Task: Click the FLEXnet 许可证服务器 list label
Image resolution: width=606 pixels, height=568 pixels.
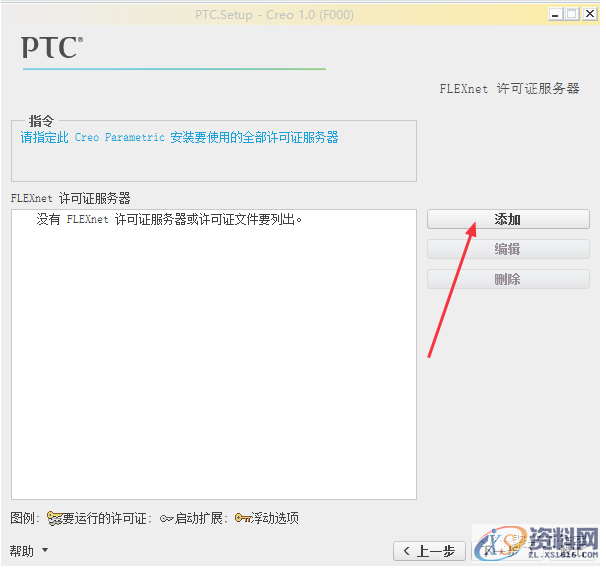Action: point(70,198)
